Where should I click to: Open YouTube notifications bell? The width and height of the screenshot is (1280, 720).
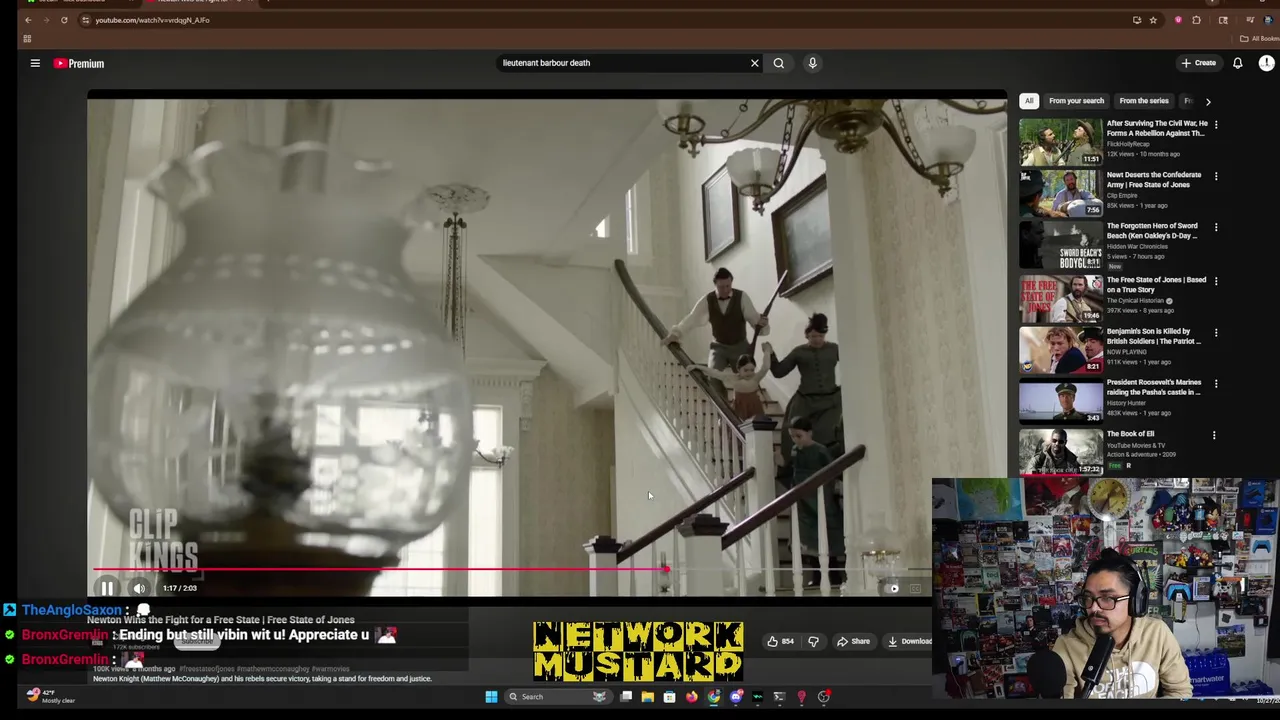pos(1237,63)
